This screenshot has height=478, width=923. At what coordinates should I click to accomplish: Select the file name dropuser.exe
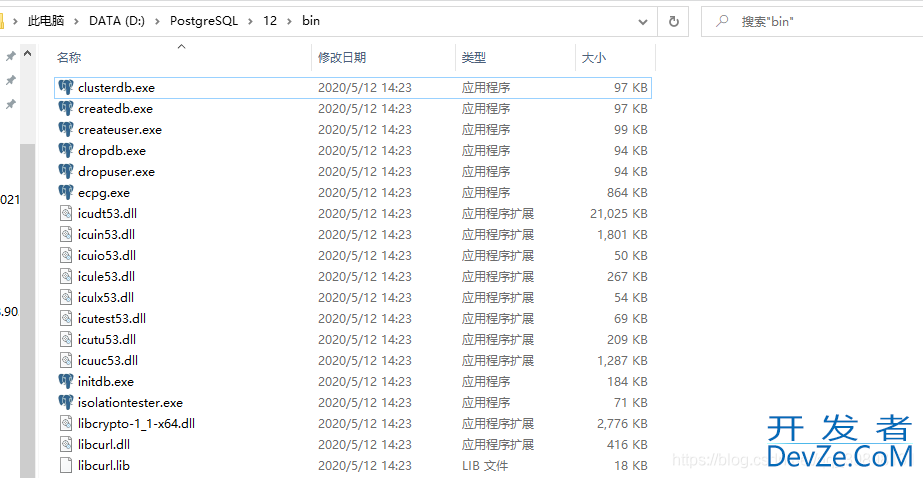pos(117,172)
